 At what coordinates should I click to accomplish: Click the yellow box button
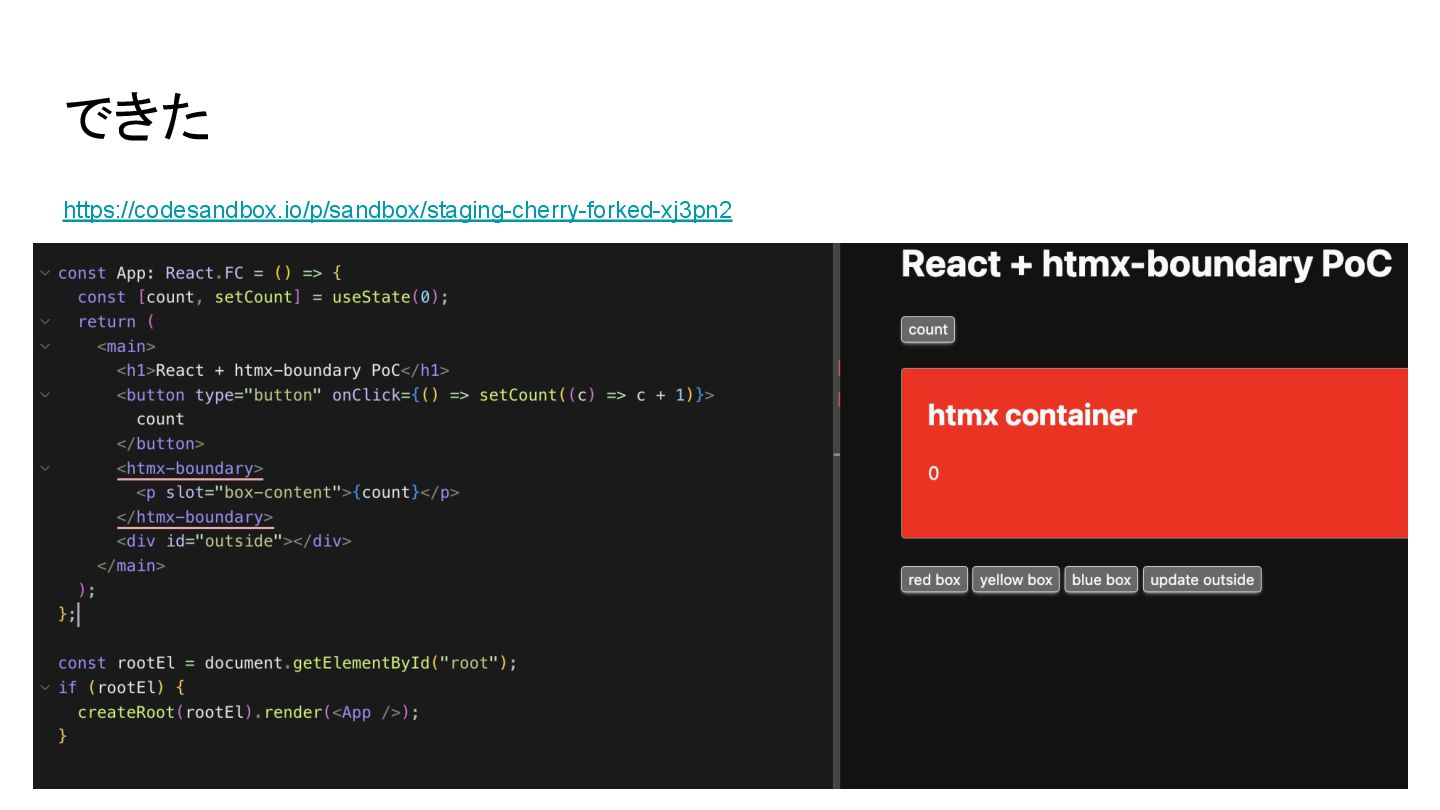point(1016,580)
